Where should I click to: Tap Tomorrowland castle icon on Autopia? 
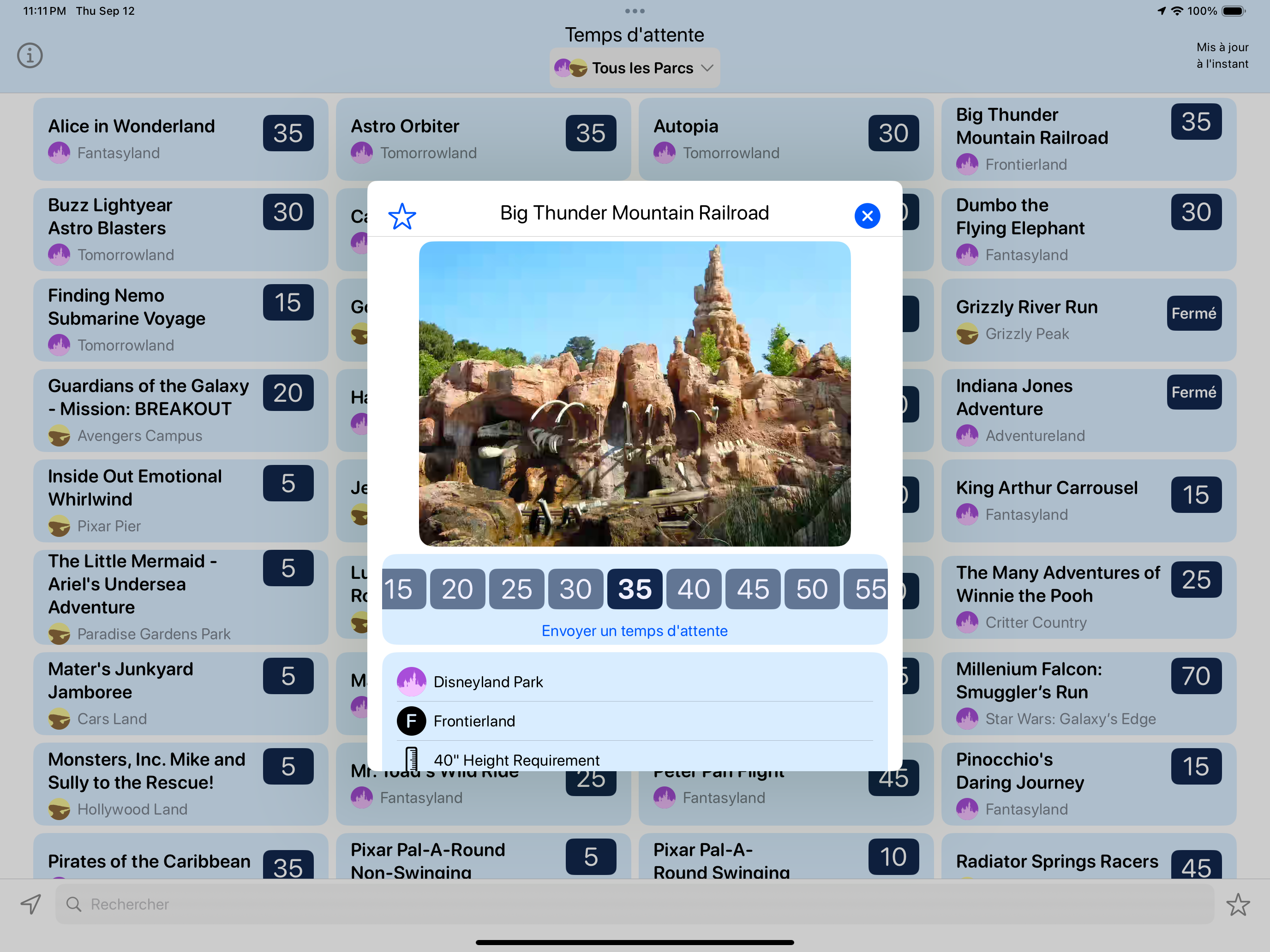pyautogui.click(x=664, y=153)
